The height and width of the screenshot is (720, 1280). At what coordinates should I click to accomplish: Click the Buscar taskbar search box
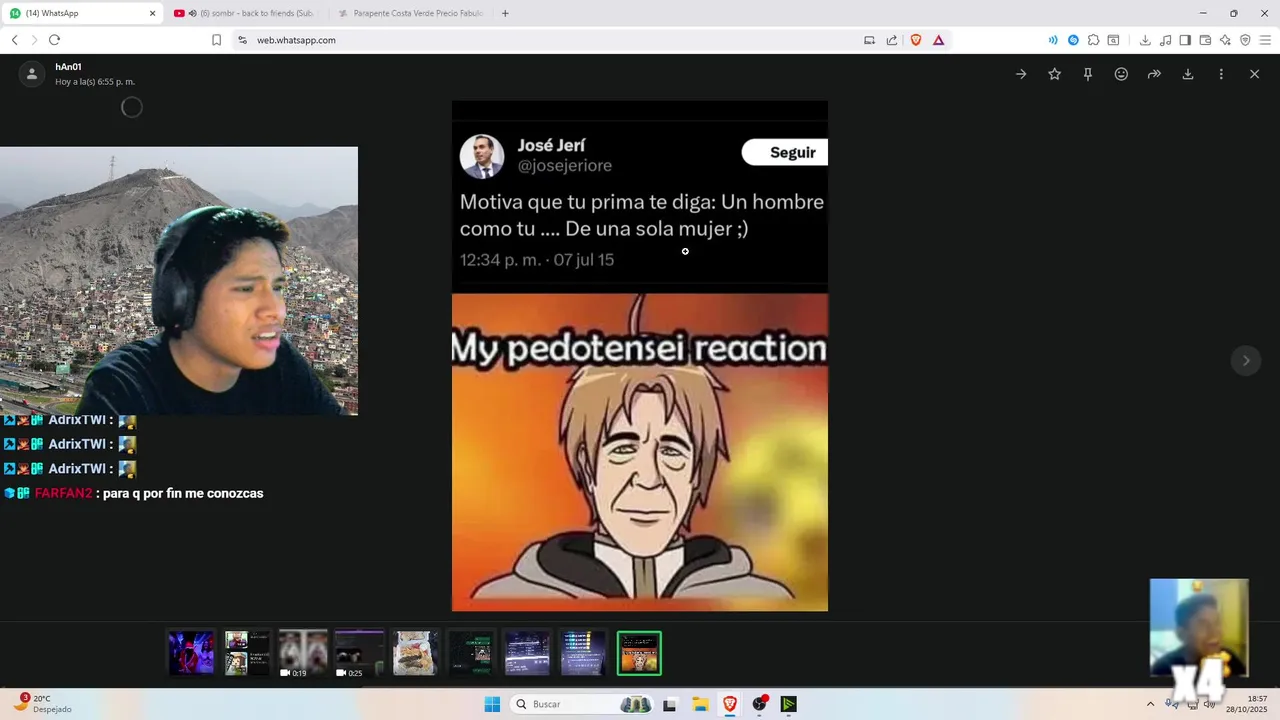582,704
